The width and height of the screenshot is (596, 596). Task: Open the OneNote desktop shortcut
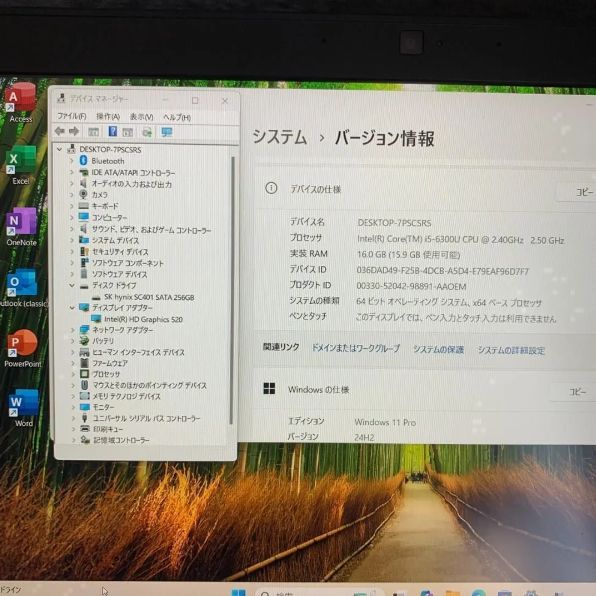pos(21,227)
